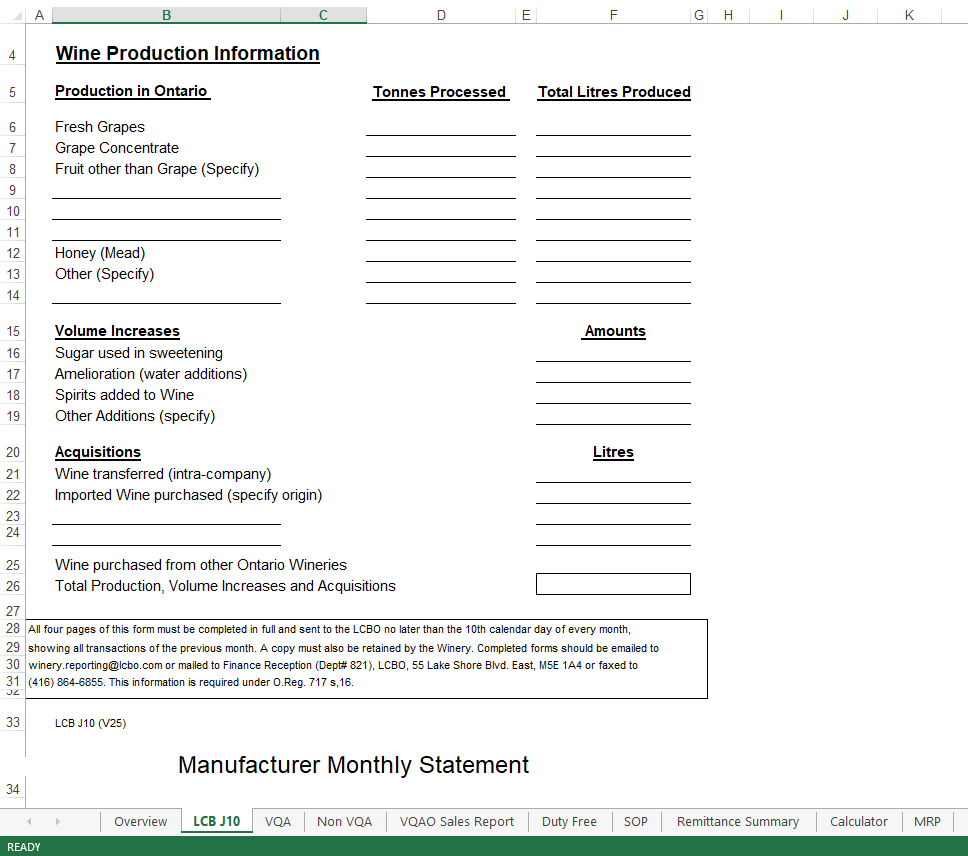This screenshot has height=856, width=968.
Task: Select column K header
Action: click(x=909, y=15)
